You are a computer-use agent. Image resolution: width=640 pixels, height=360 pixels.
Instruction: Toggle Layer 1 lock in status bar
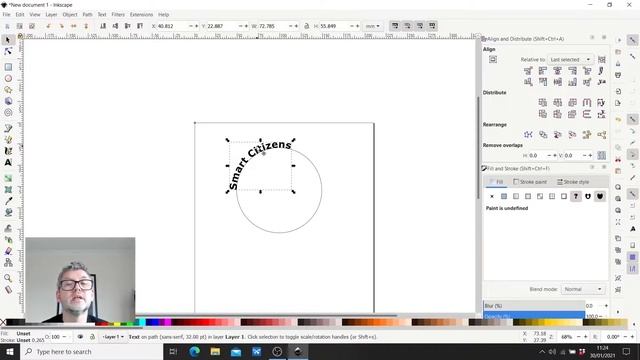click(x=92, y=337)
